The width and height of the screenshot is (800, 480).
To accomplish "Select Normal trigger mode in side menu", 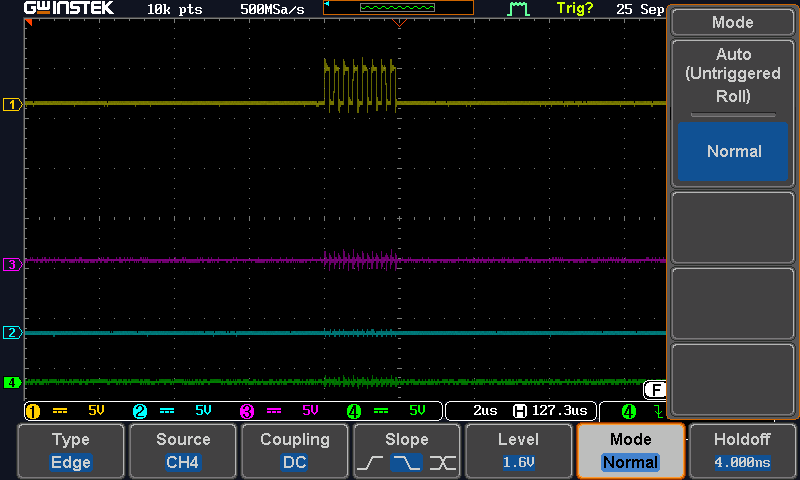I will coord(733,151).
